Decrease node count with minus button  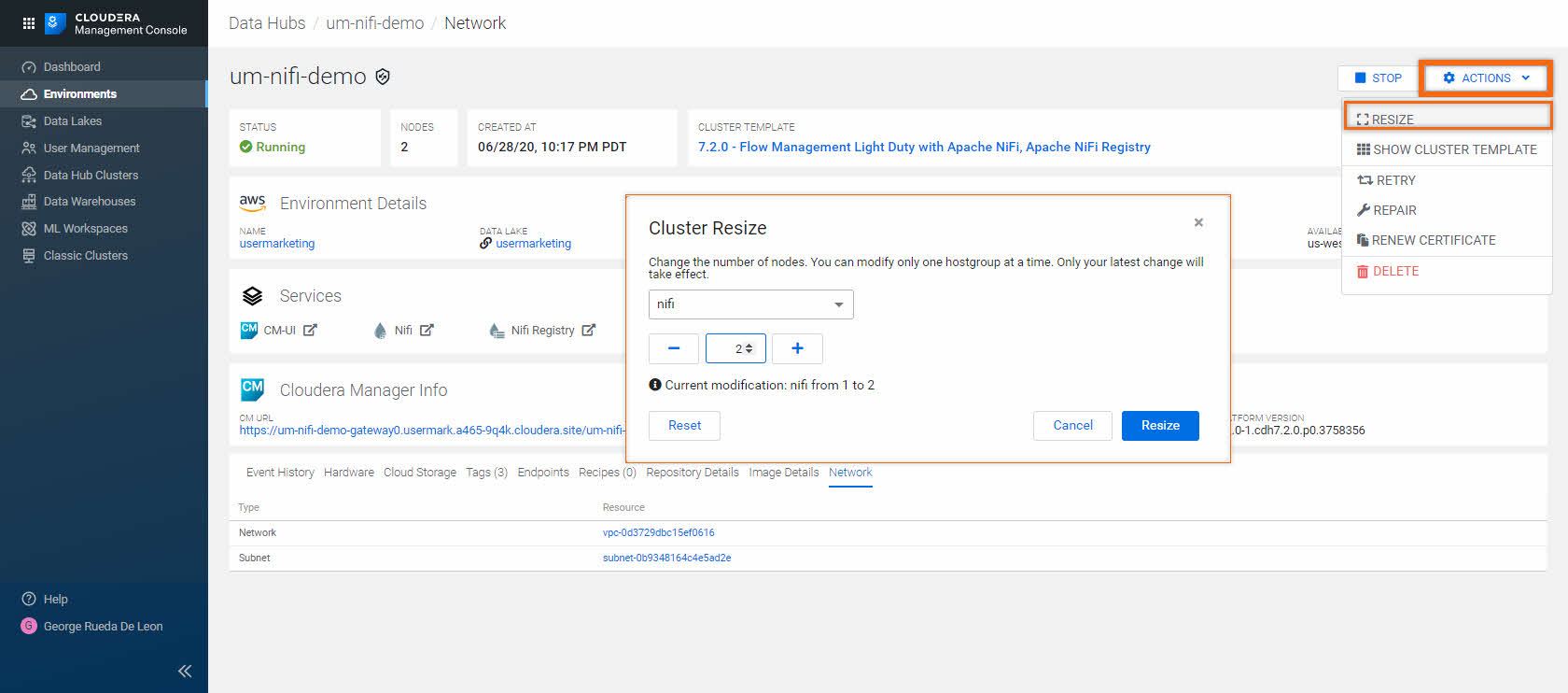[x=674, y=348]
